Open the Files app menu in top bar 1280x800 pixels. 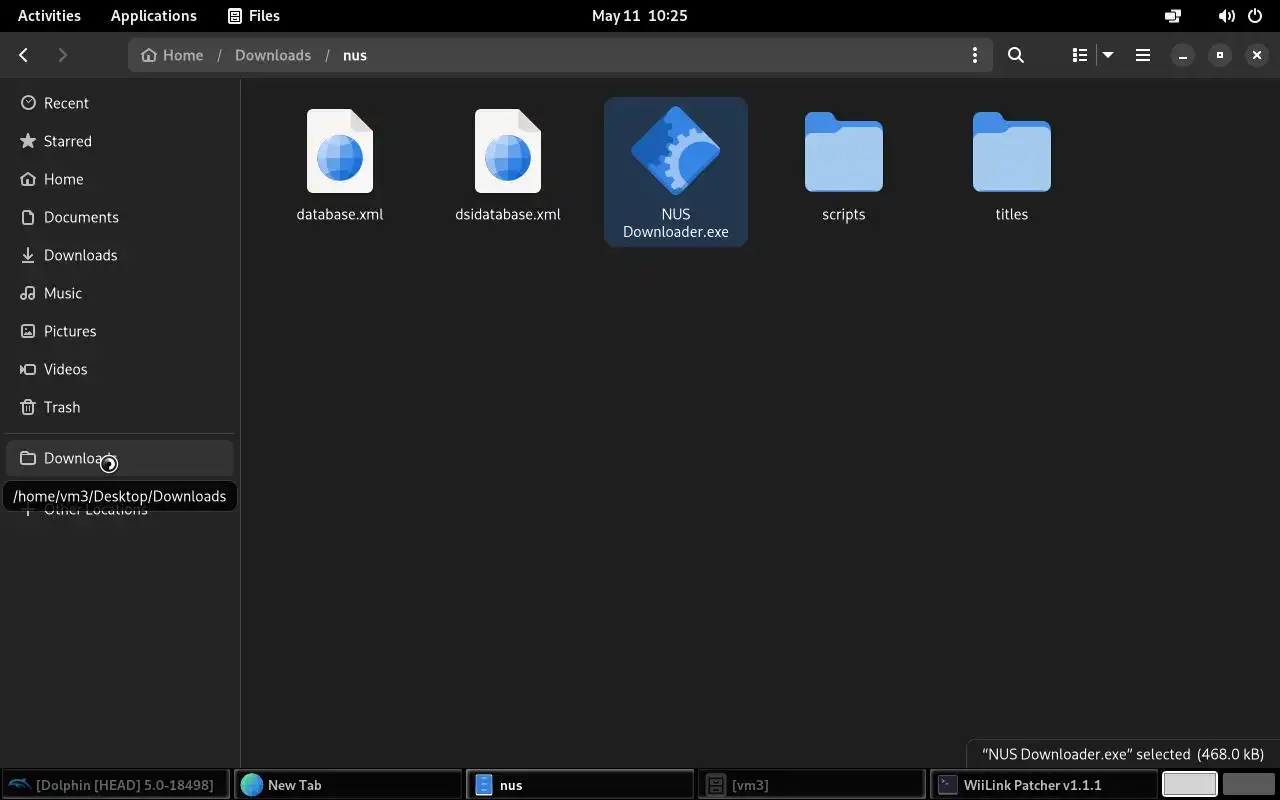coord(254,15)
